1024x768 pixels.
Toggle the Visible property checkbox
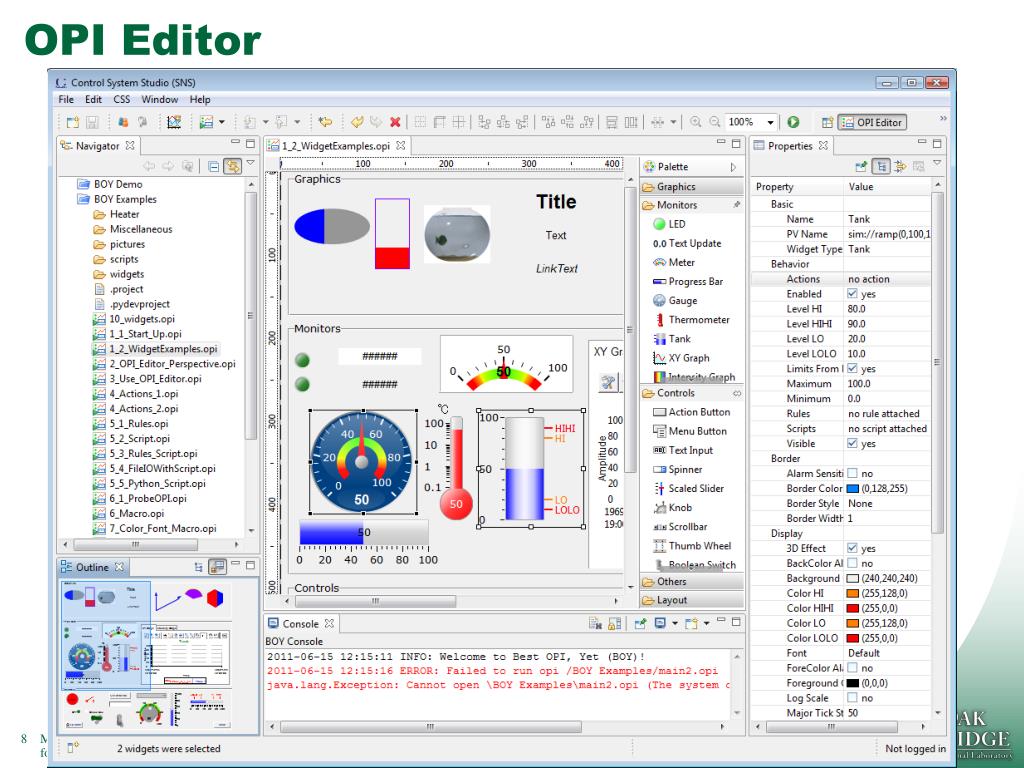tap(852, 443)
